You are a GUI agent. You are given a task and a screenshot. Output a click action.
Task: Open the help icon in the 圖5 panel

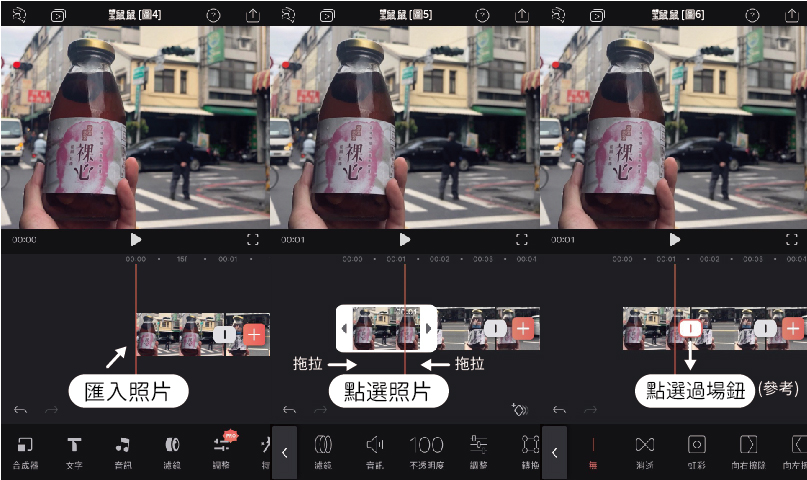pos(482,15)
